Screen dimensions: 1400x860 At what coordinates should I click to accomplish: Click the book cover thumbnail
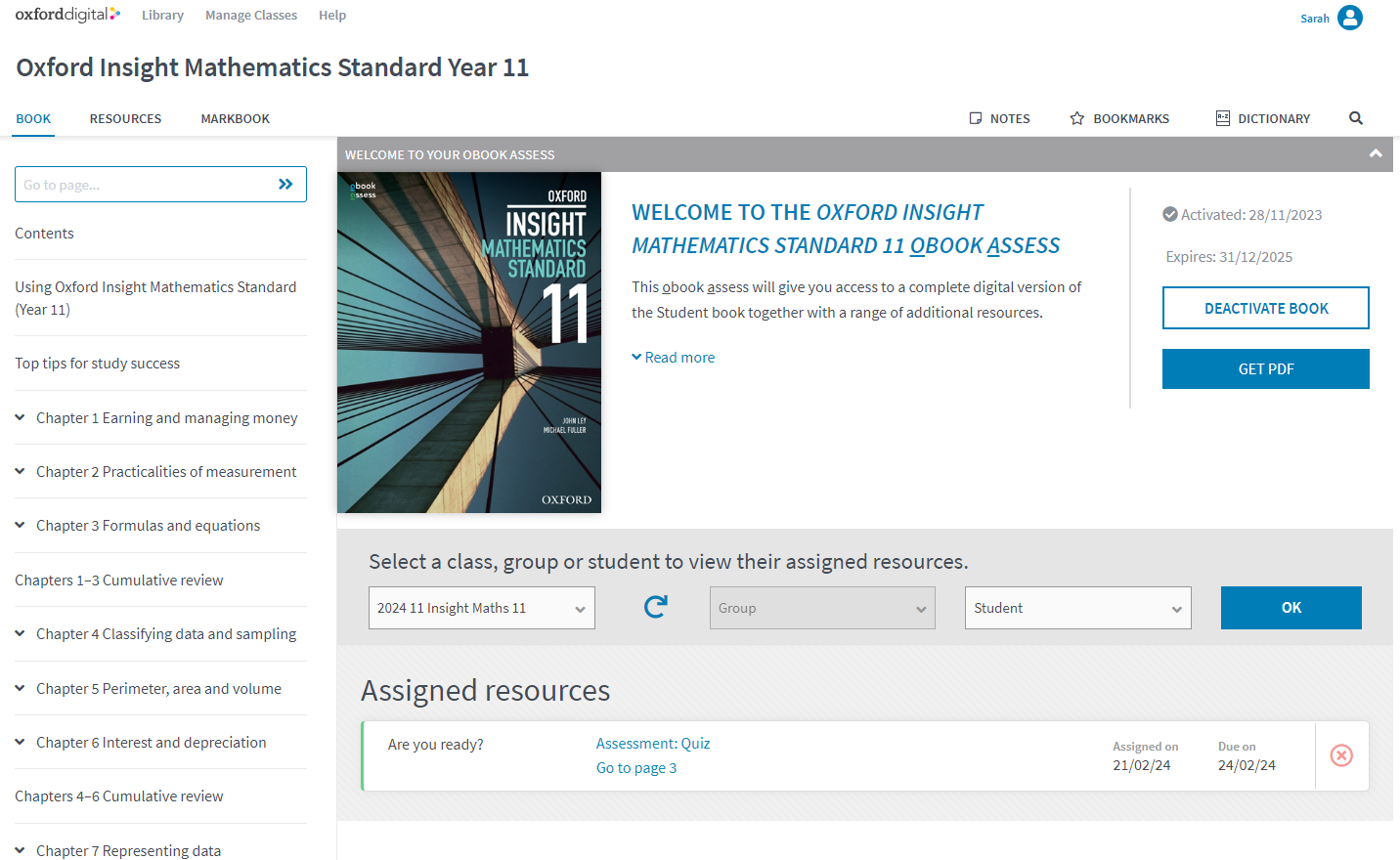pos(469,342)
